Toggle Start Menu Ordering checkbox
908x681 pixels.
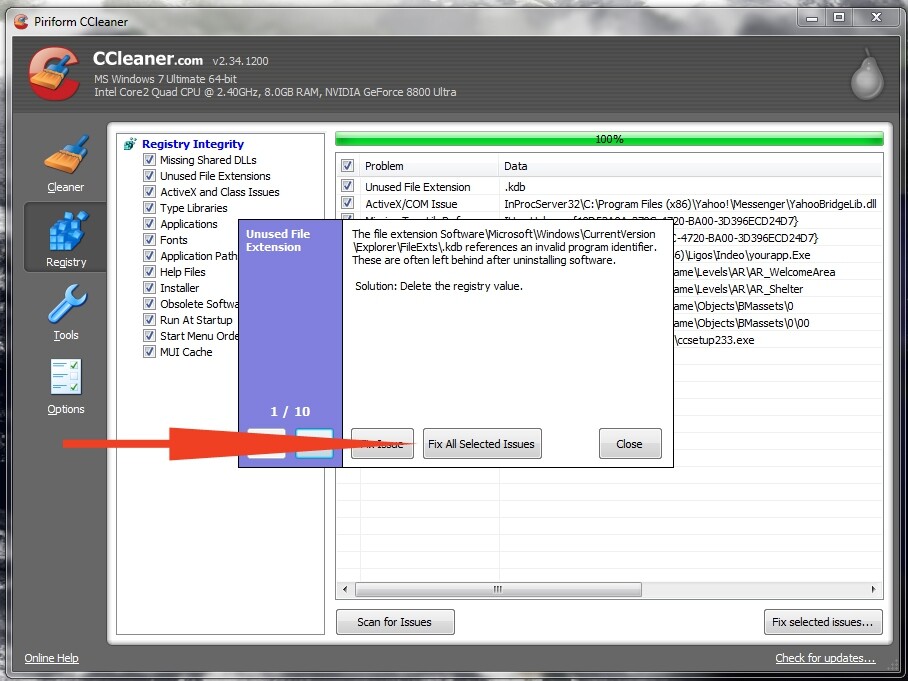[149, 336]
